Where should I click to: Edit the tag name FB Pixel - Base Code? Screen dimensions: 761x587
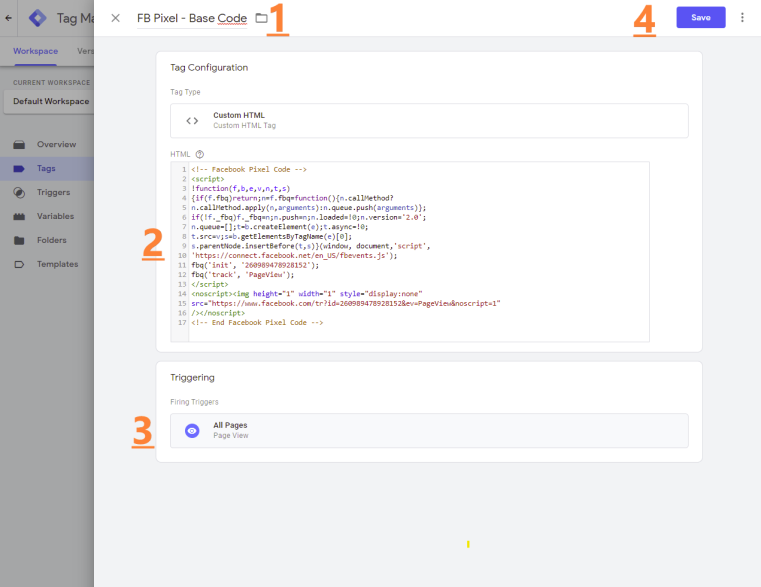pyautogui.click(x=192, y=18)
